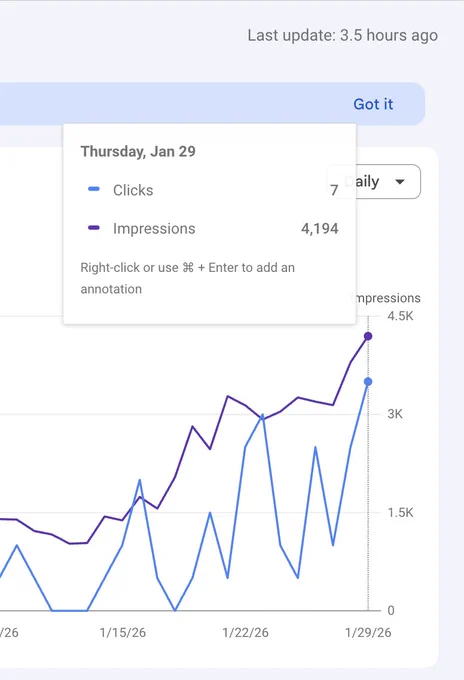Viewport: 464px width, 680px height.
Task: Click the 1/22/26 date label on axis
Action: [x=245, y=632]
